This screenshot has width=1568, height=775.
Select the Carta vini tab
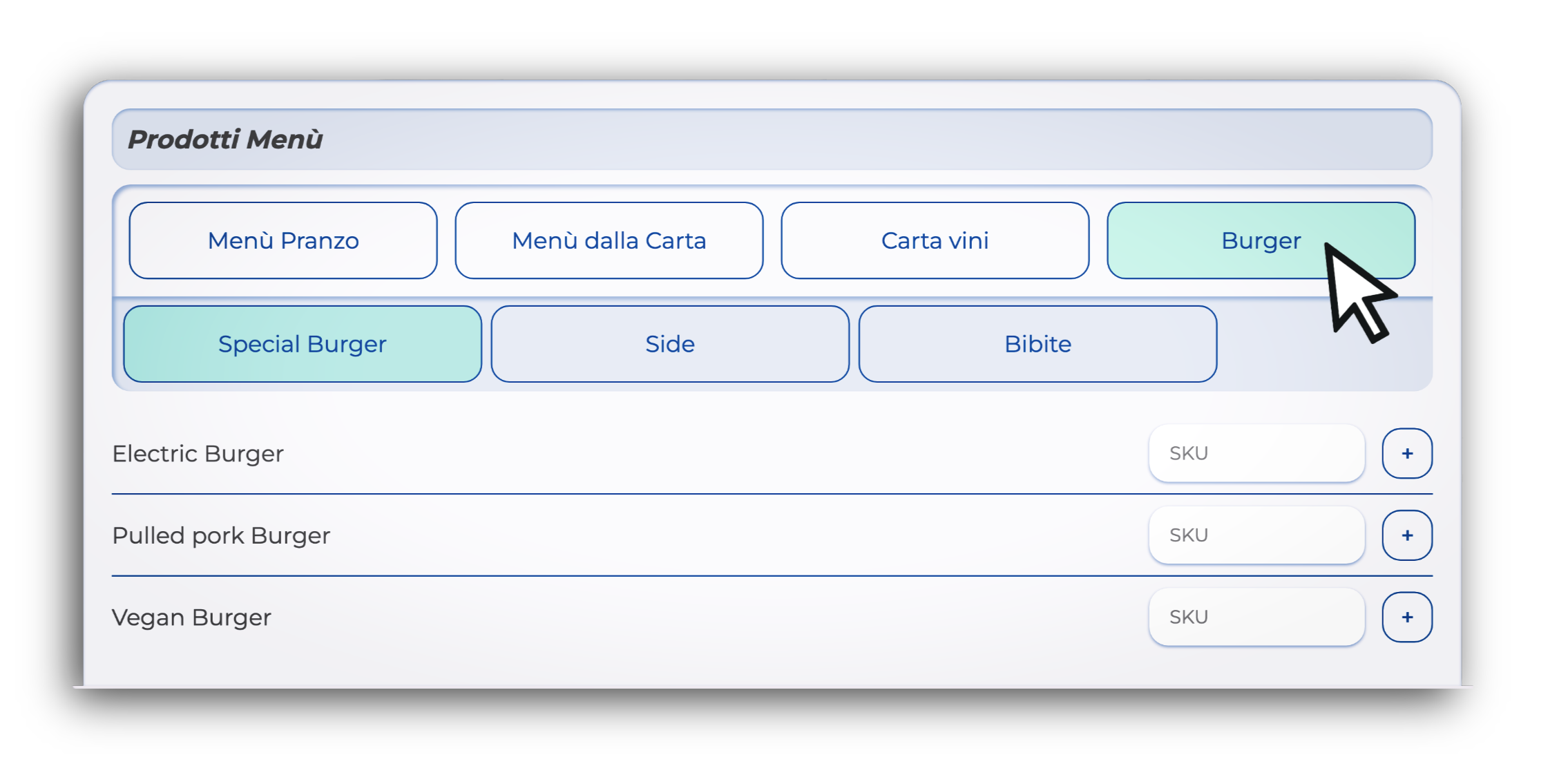click(x=935, y=240)
